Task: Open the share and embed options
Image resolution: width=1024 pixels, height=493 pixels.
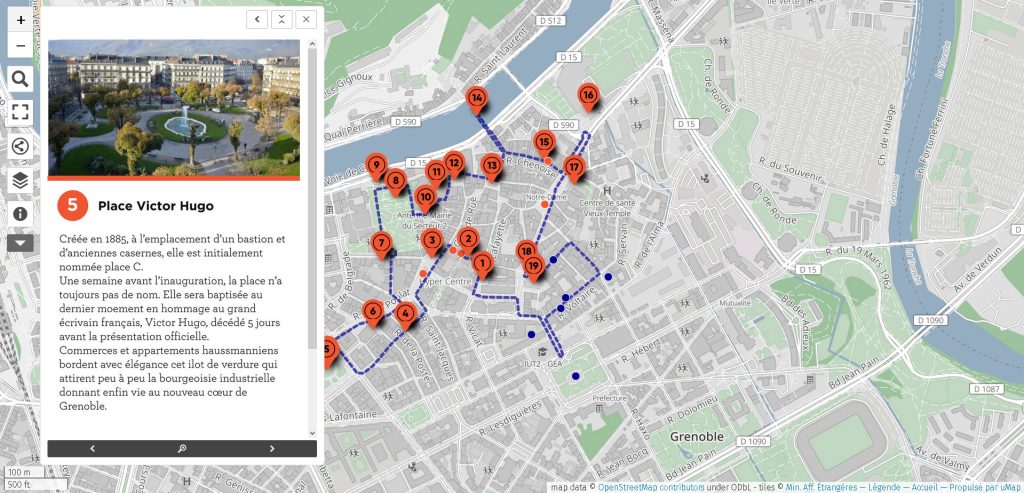Action: tap(21, 147)
